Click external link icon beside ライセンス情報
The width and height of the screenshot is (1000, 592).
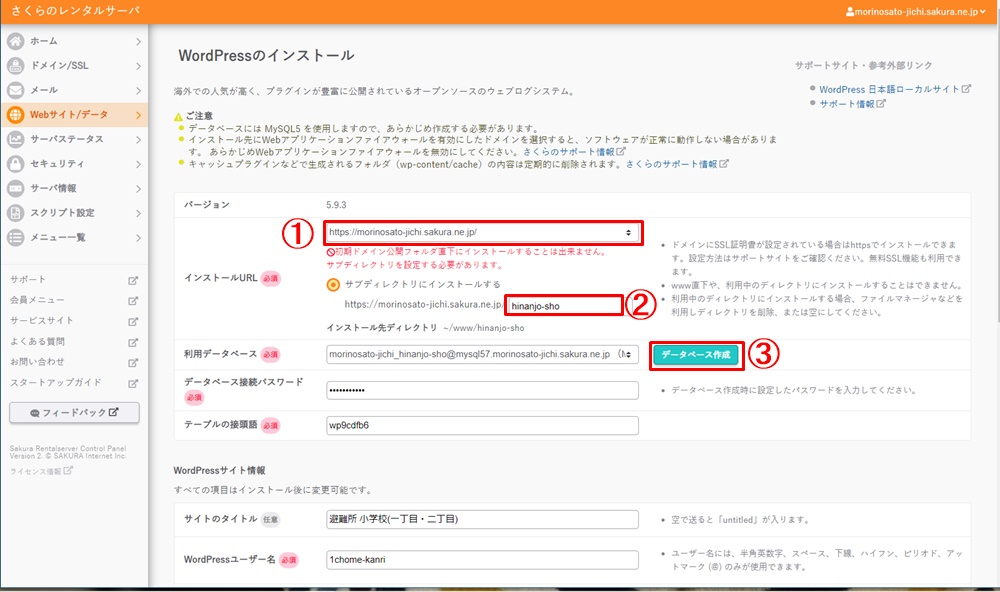(x=68, y=471)
